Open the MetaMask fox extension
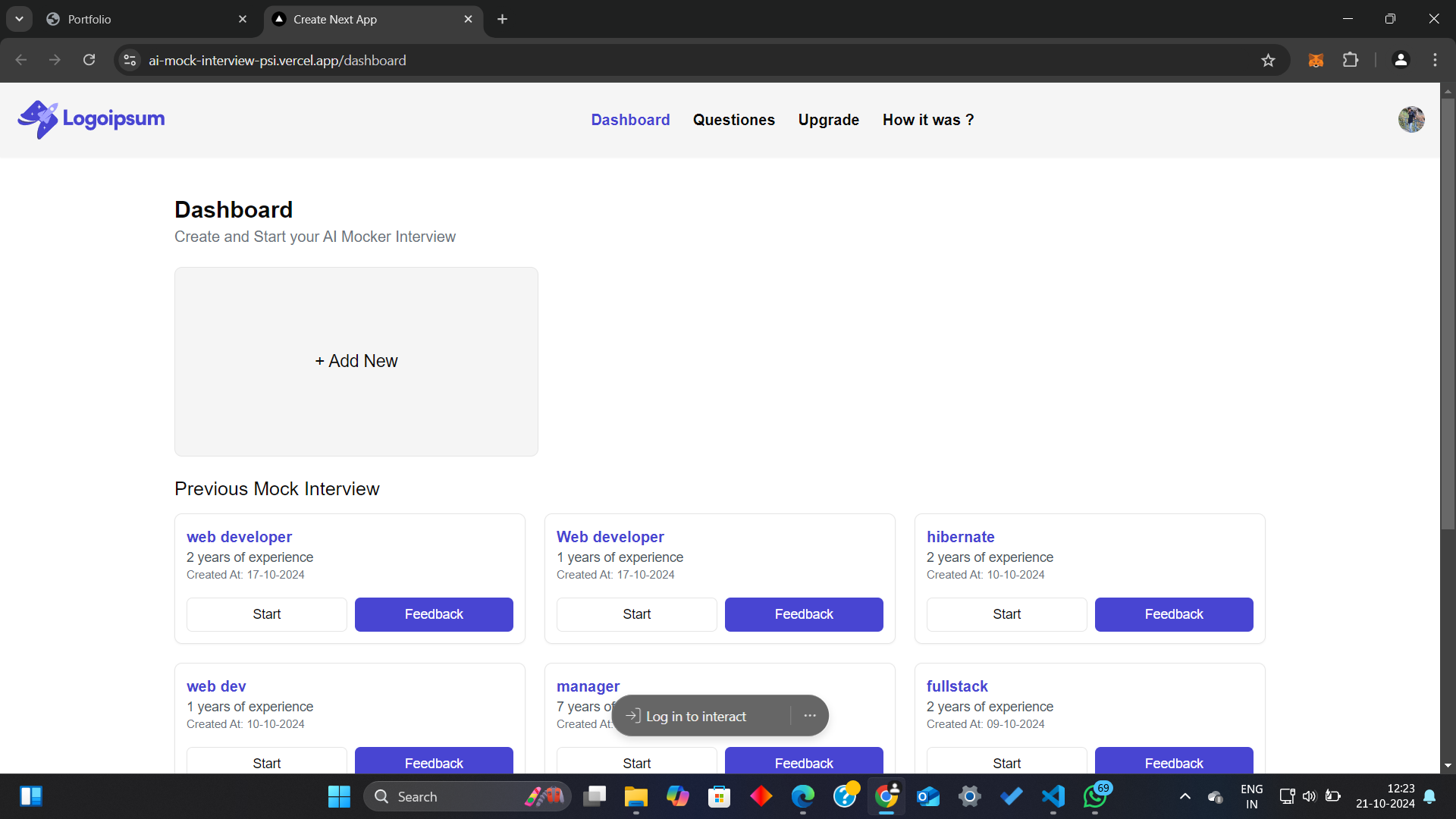Image resolution: width=1456 pixels, height=819 pixels. point(1316,61)
